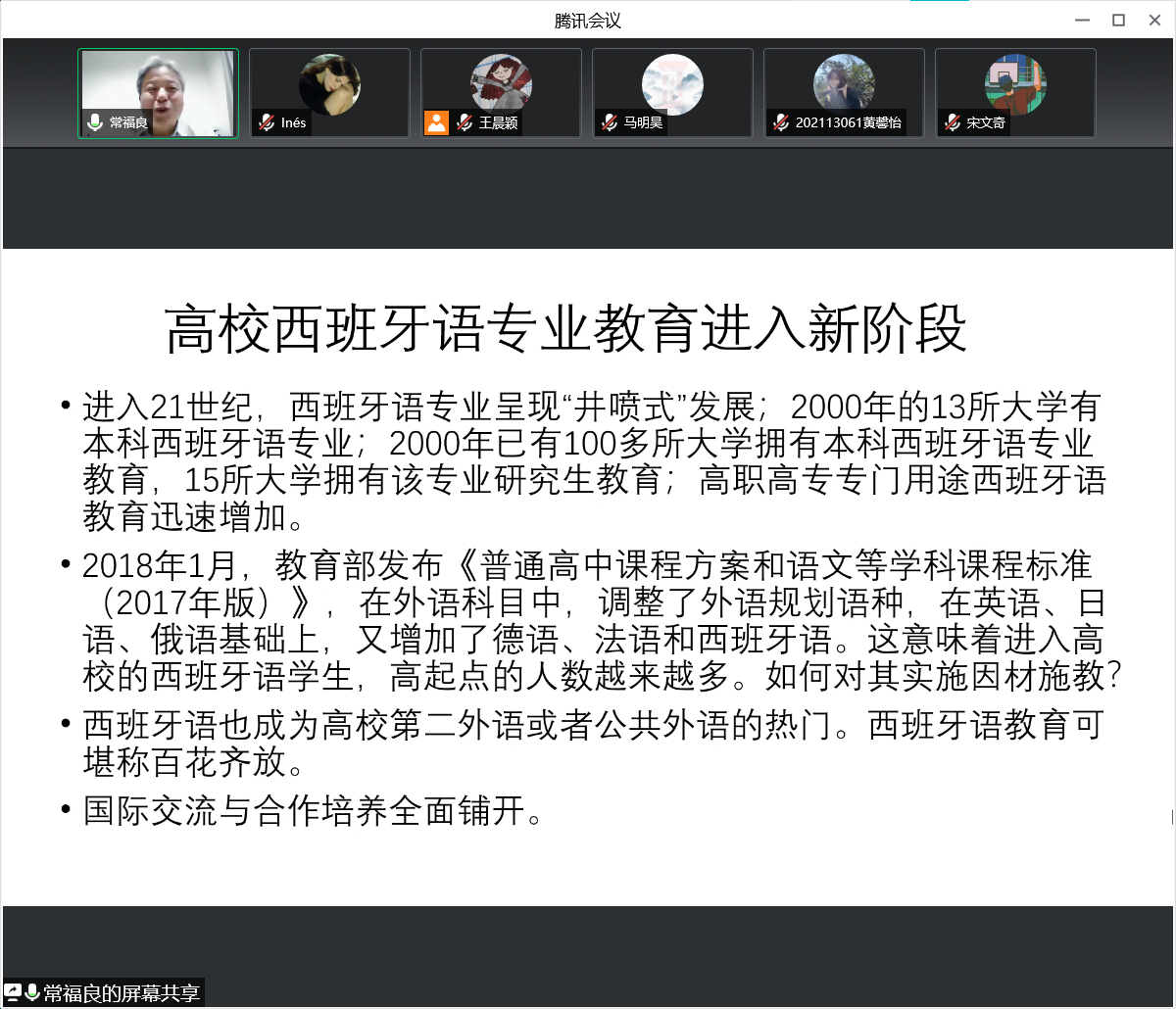The height and width of the screenshot is (1009, 1176).
Task: Click the orange host badge next to 王晨颖
Action: (436, 122)
